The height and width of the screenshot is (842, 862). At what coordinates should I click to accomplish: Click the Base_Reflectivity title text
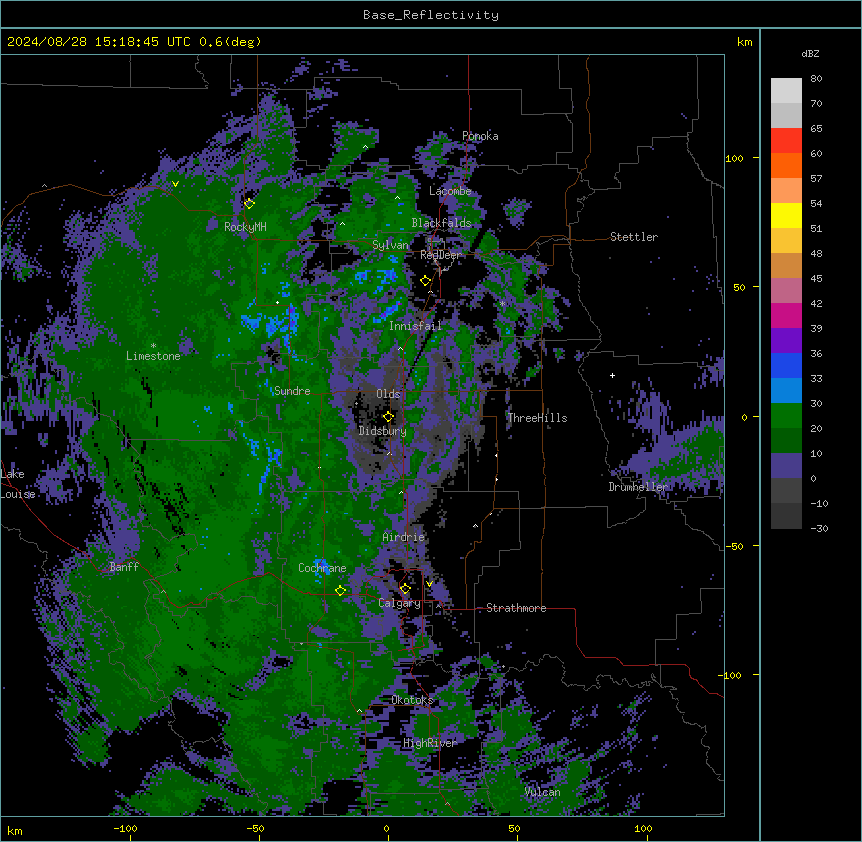point(431,15)
